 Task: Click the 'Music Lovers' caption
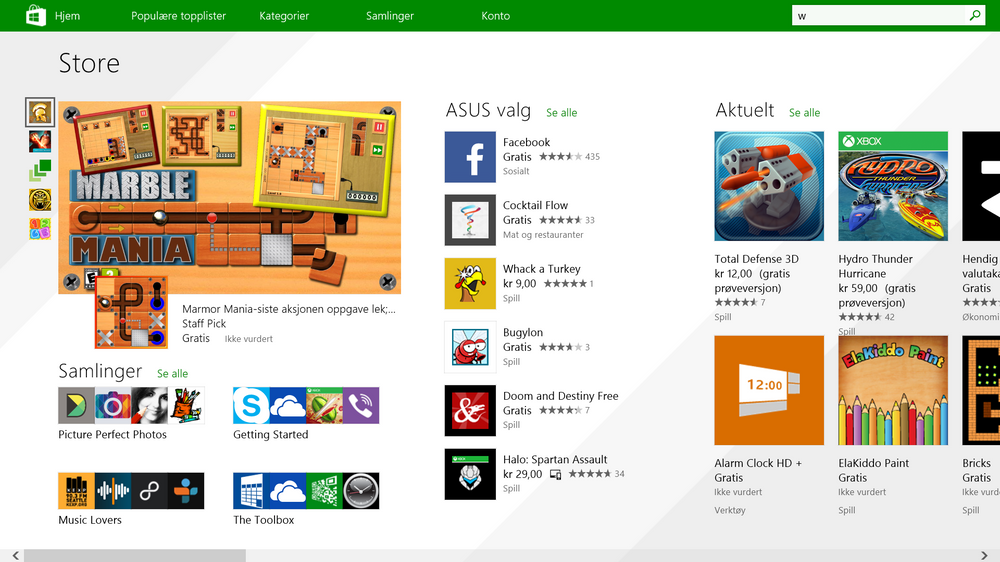point(90,520)
